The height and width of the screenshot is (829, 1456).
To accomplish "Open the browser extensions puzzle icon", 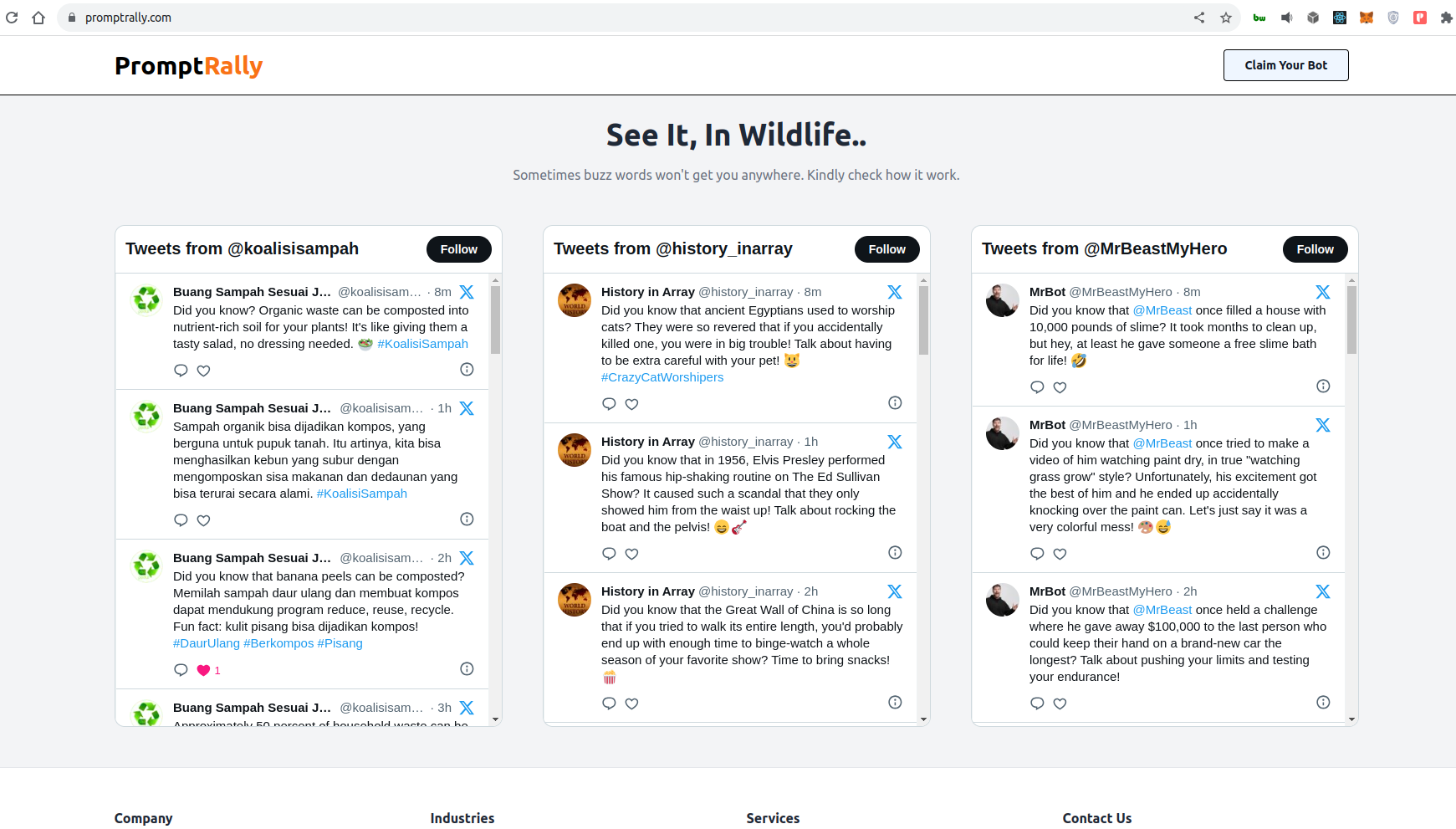I will 1447,18.
